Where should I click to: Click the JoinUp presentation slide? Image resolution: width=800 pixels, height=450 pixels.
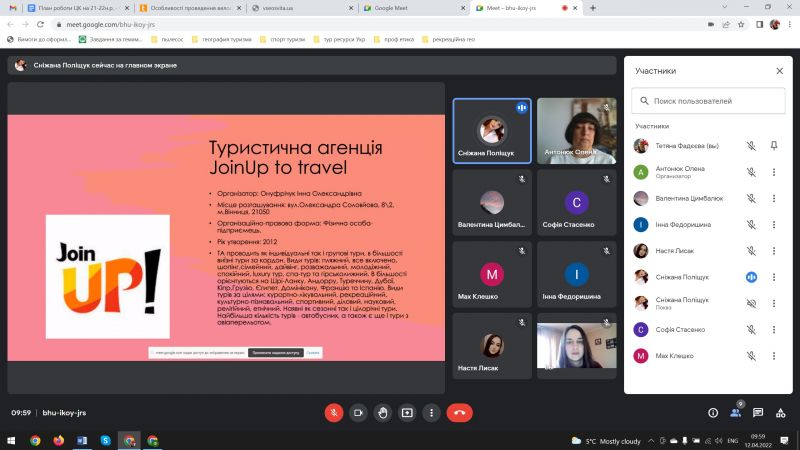(x=226, y=238)
